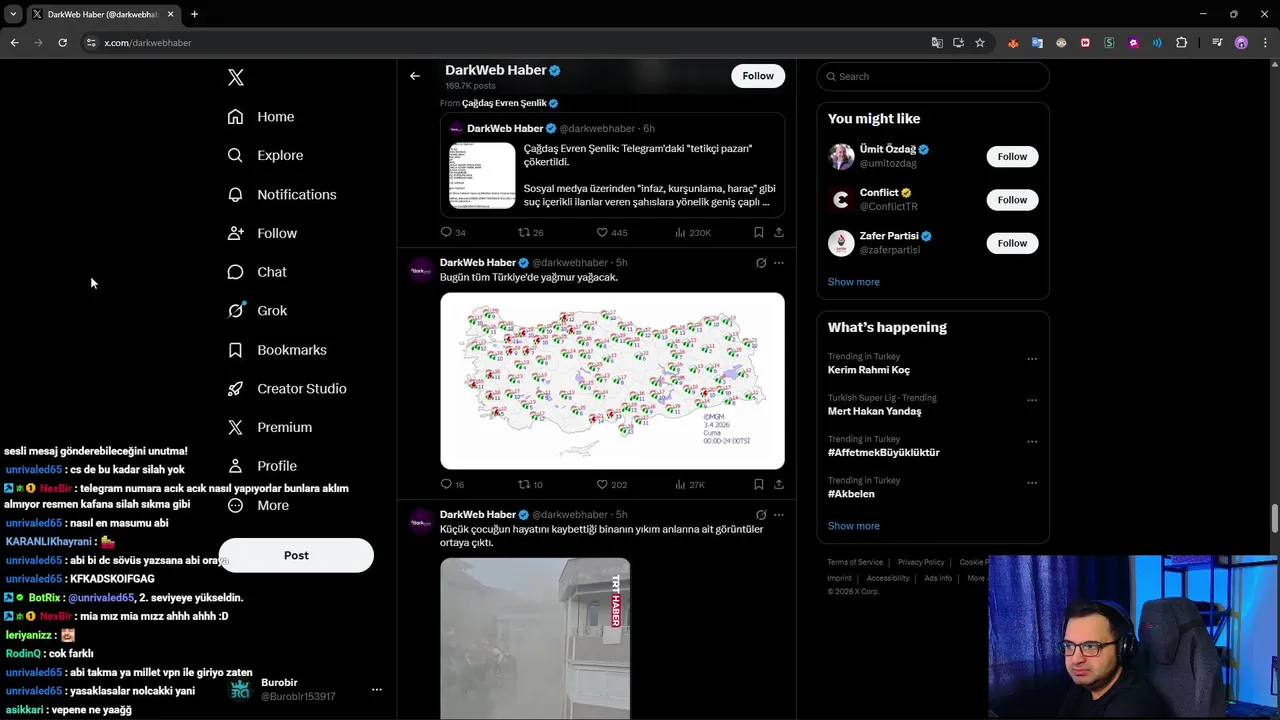Image resolution: width=1280 pixels, height=720 pixels.
Task: Bookmark the Çağdaş Evren Şenlik post
Action: (x=759, y=232)
